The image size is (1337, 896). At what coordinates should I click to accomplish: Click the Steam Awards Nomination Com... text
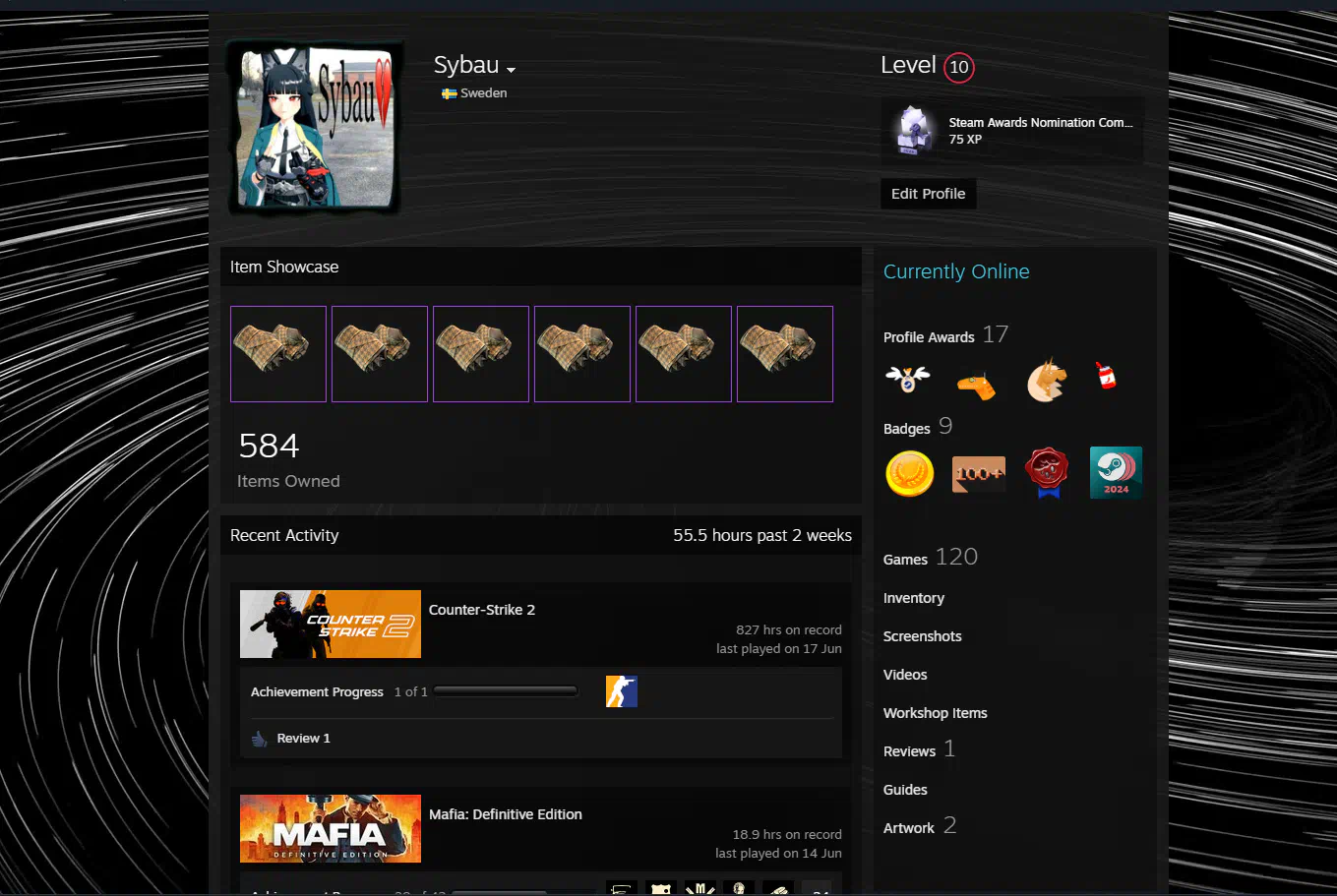(1041, 123)
